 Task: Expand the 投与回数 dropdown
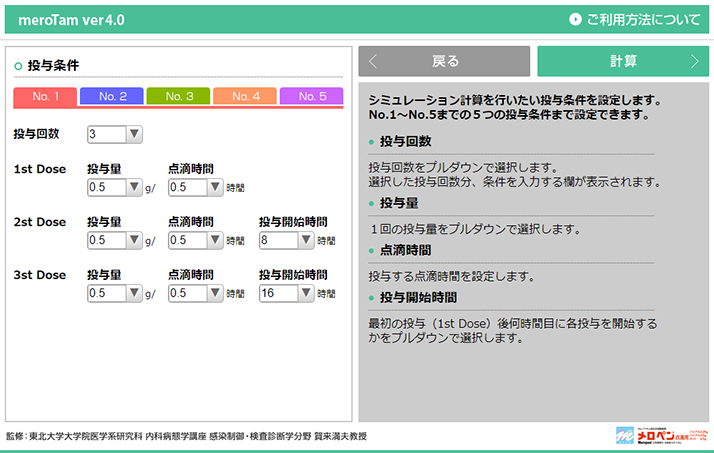click(115, 134)
